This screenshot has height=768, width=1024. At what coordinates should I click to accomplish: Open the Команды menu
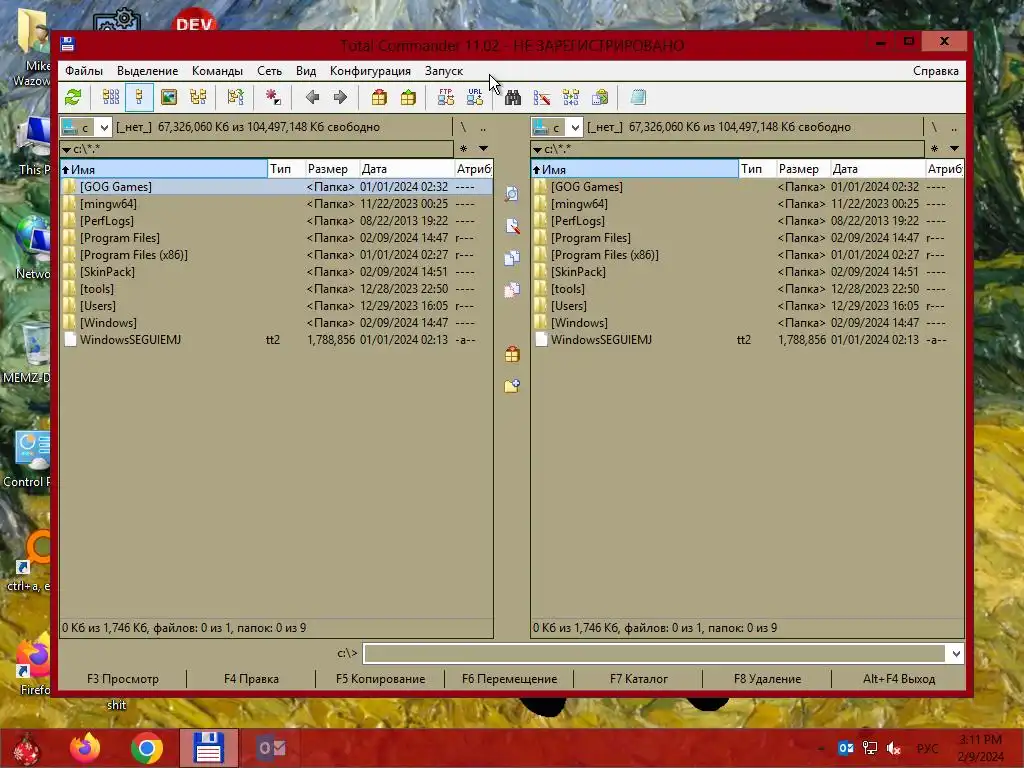pyautogui.click(x=217, y=71)
